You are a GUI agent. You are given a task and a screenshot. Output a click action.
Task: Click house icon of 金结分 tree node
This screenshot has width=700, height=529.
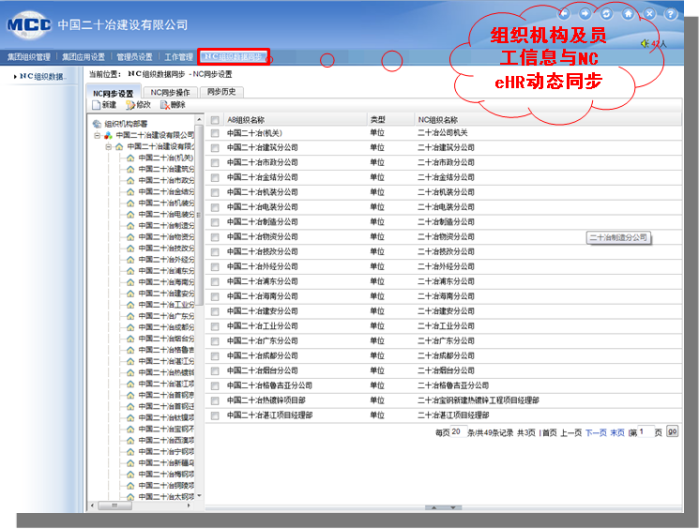(x=130, y=192)
